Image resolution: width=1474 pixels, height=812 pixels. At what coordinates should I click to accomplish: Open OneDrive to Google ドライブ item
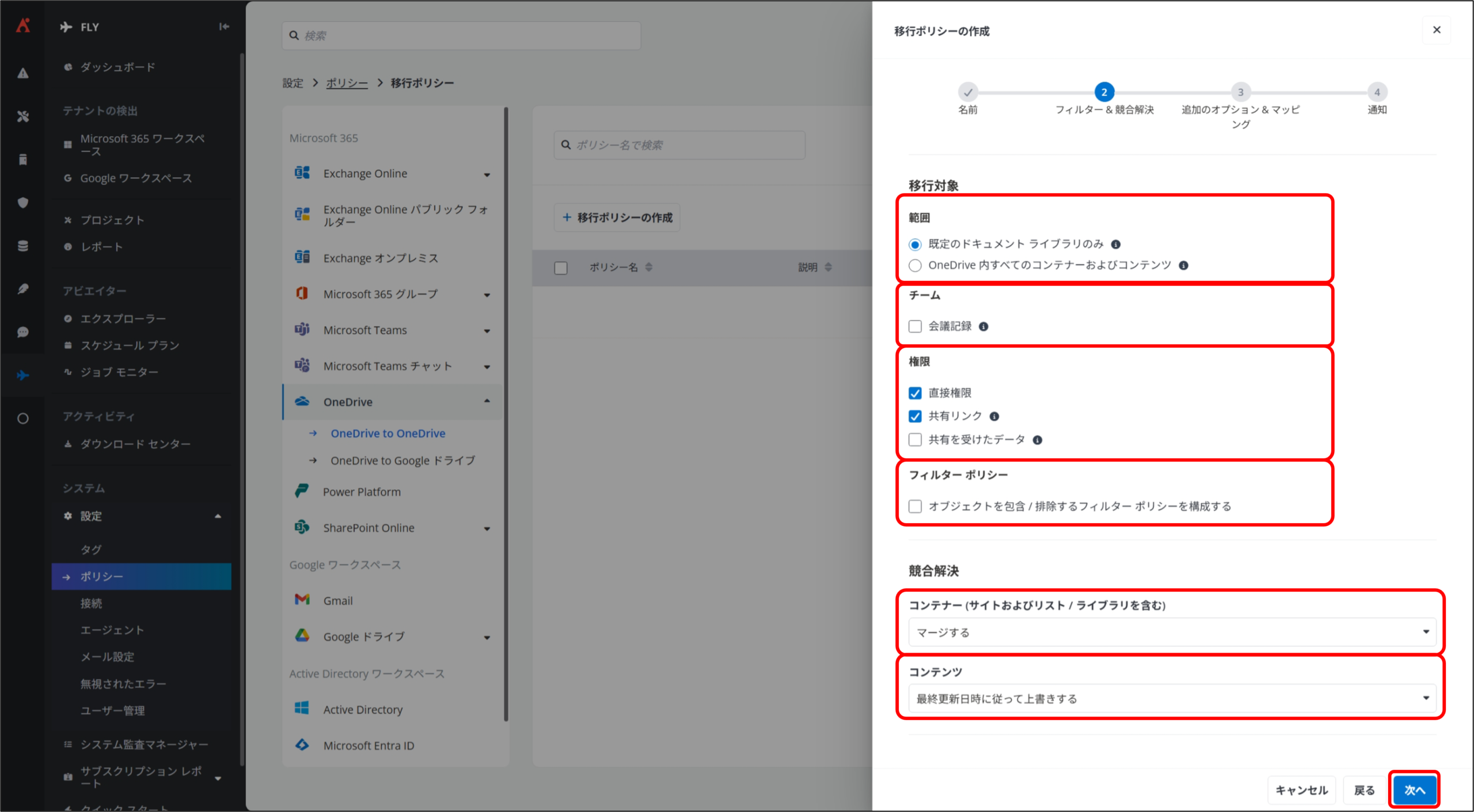402,460
